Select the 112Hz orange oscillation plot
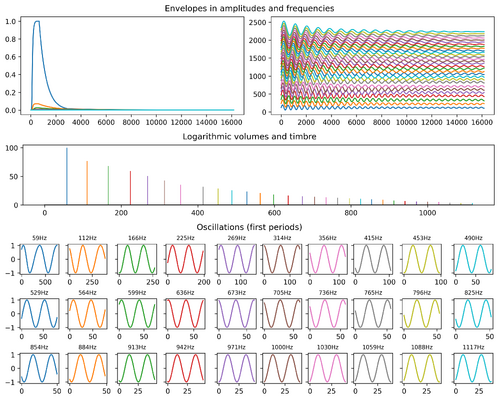 coord(87,259)
